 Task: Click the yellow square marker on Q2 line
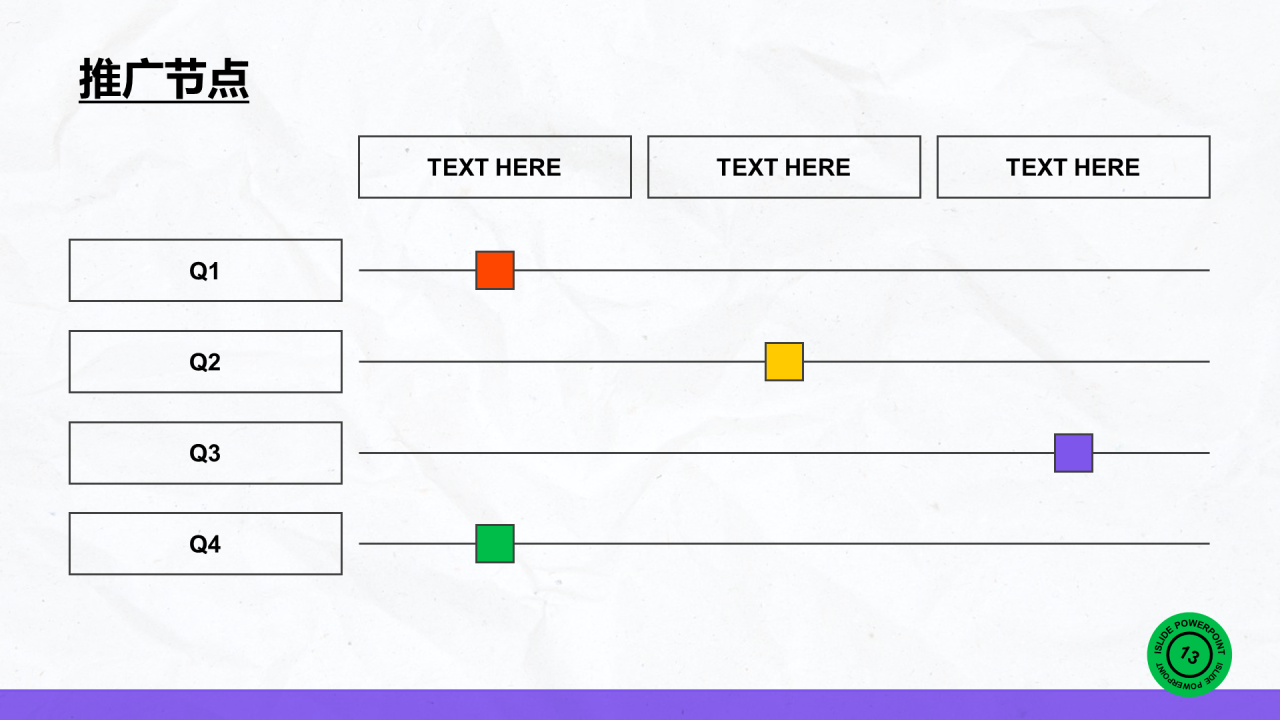pos(784,361)
